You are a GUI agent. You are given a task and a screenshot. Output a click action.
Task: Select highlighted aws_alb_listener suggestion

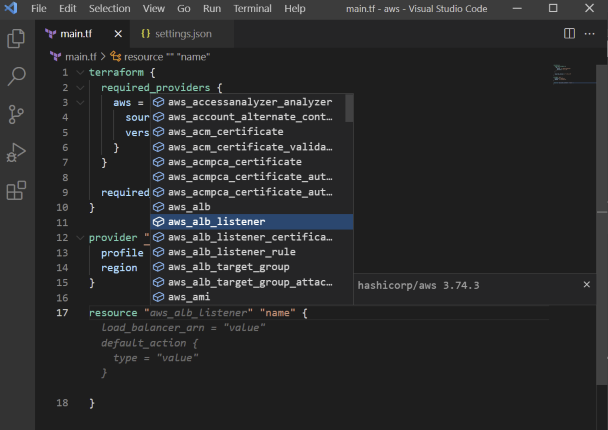(251, 222)
